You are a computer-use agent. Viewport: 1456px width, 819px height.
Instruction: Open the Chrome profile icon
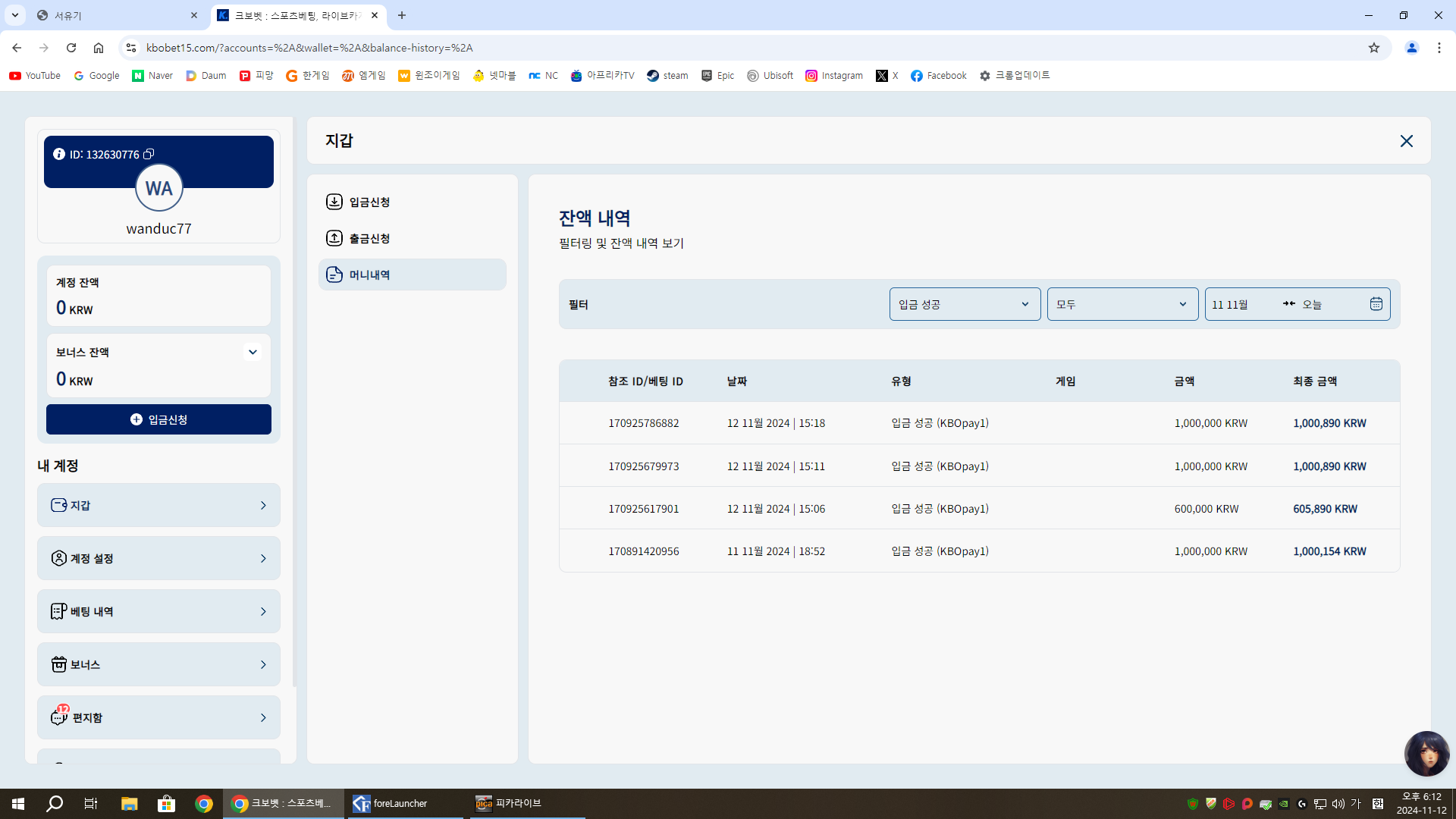click(x=1412, y=48)
